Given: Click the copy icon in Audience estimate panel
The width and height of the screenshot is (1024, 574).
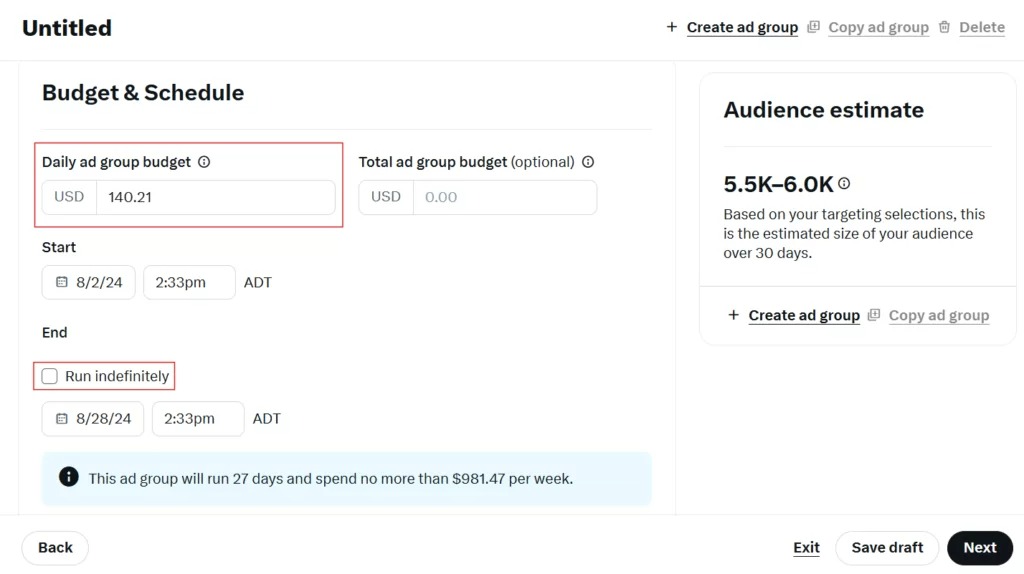Looking at the screenshot, I should click(874, 315).
